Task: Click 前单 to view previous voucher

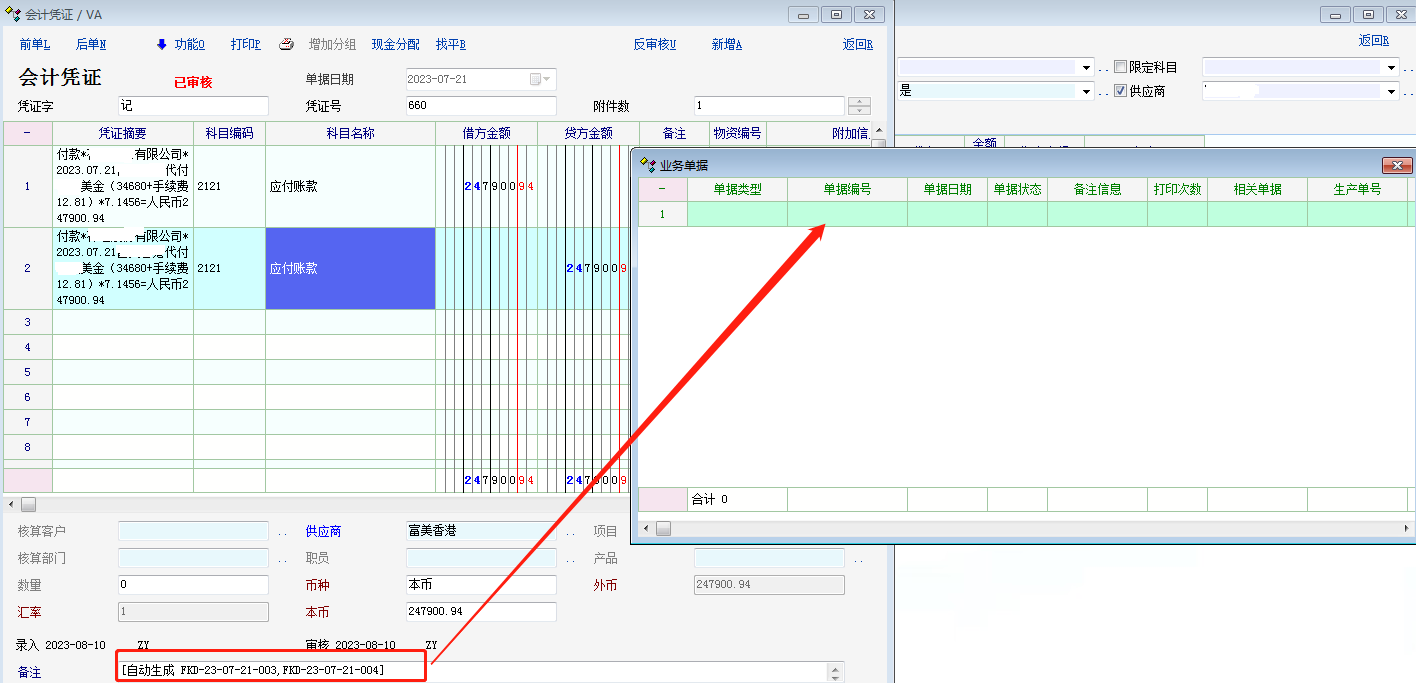Action: [x=34, y=45]
